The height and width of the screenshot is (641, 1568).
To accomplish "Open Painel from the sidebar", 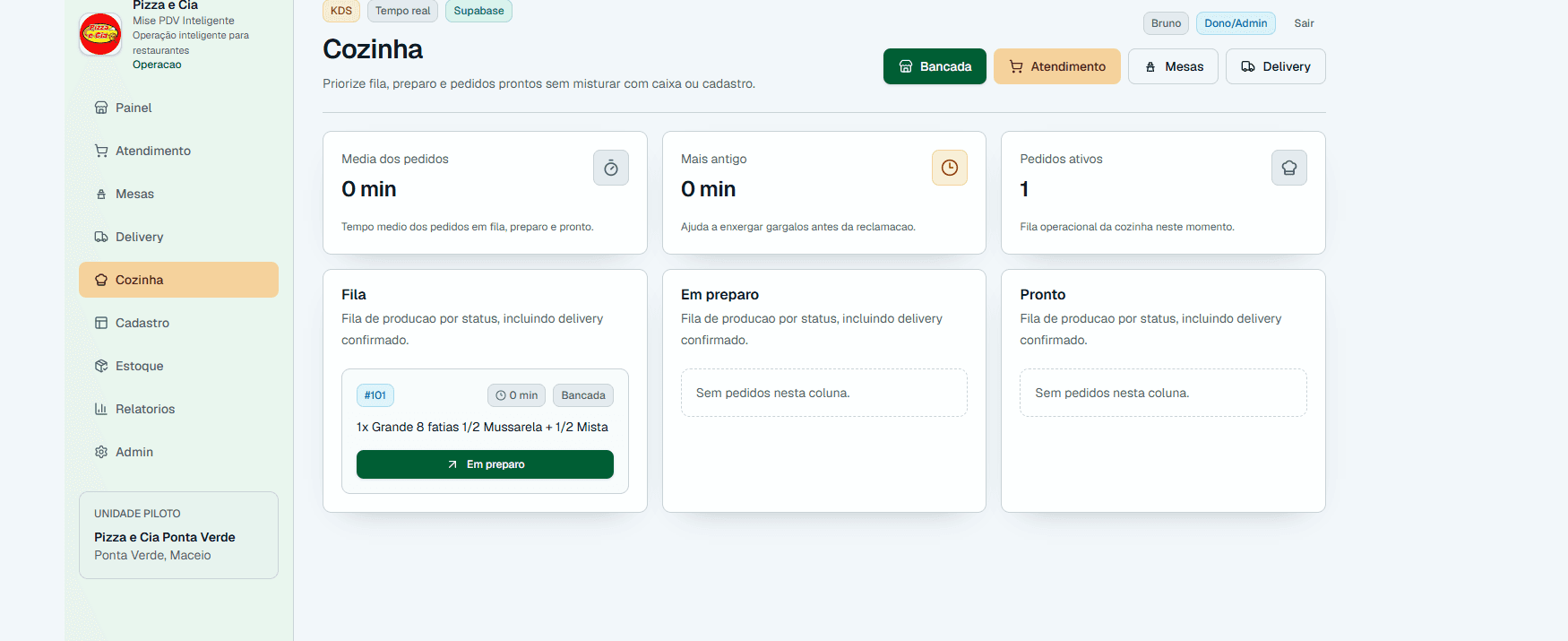I will coord(178,108).
